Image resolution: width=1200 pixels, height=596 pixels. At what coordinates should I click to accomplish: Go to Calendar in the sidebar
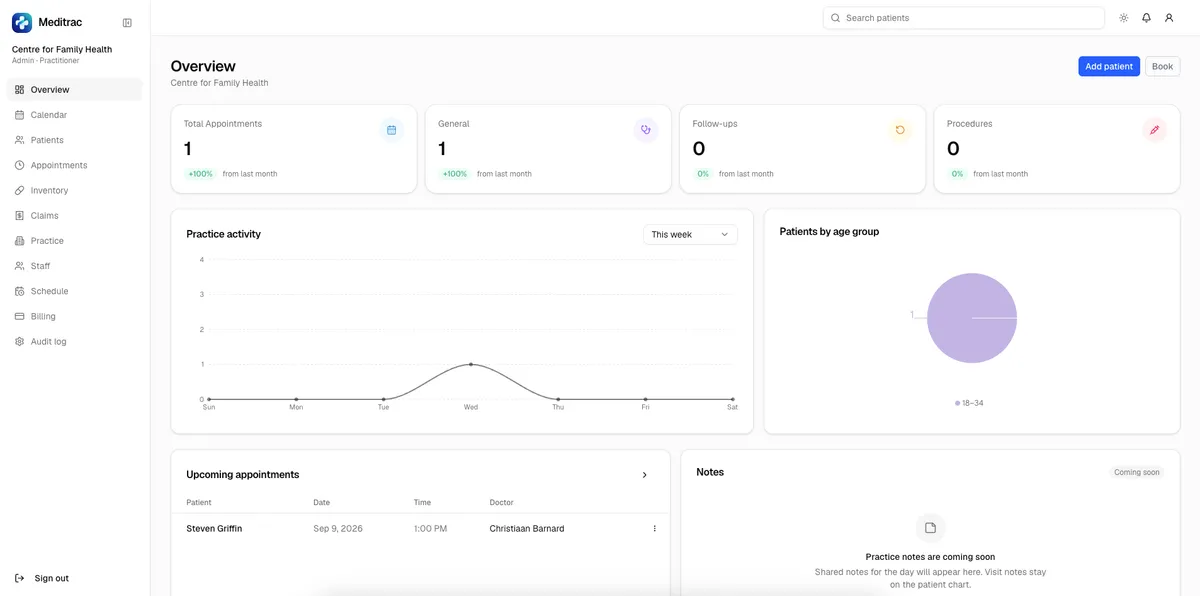click(49, 115)
